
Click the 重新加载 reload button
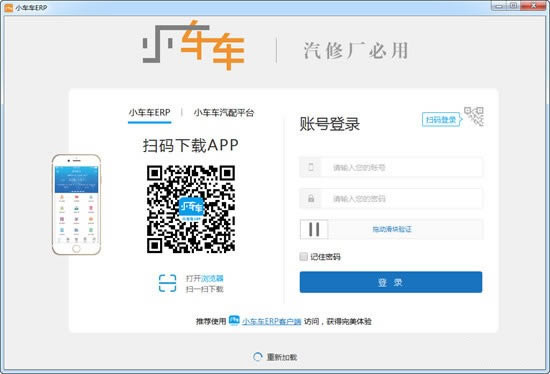pos(275,357)
